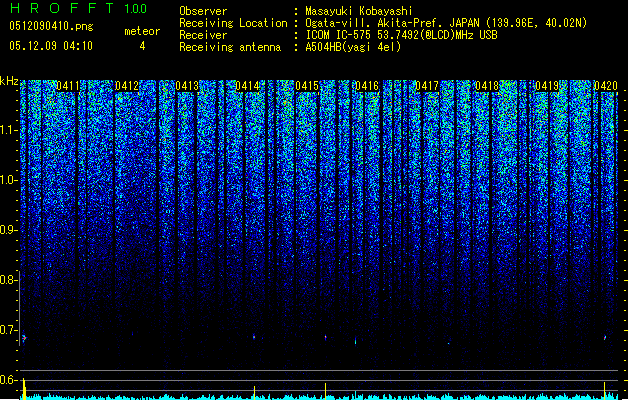Click the 0416 time marker
629x400 pixels.
click(367, 86)
